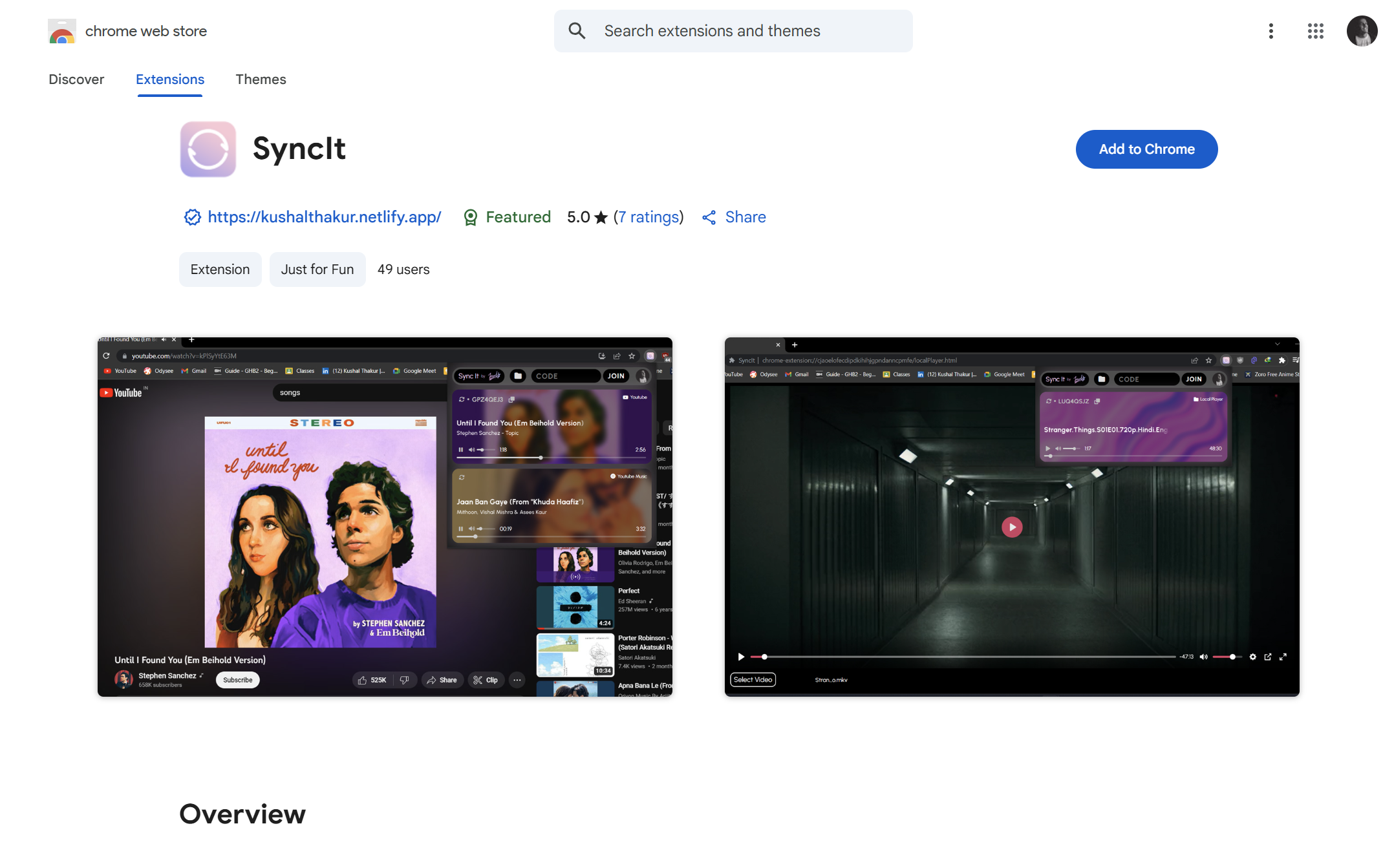The image size is (1394, 868).
Task: Click the Featured badge icon
Action: click(471, 218)
